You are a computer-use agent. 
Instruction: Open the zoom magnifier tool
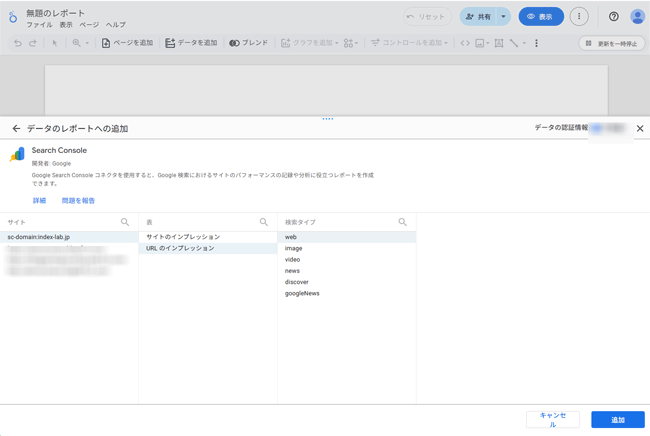coord(77,43)
